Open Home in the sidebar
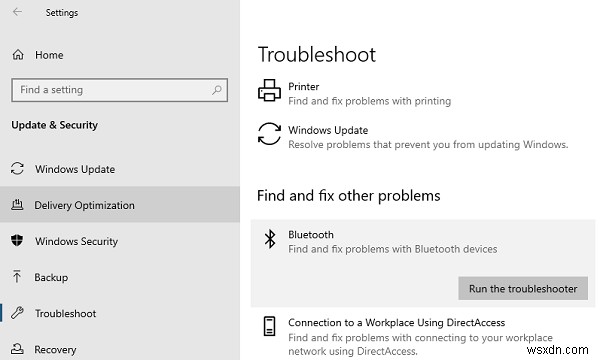 49,55
